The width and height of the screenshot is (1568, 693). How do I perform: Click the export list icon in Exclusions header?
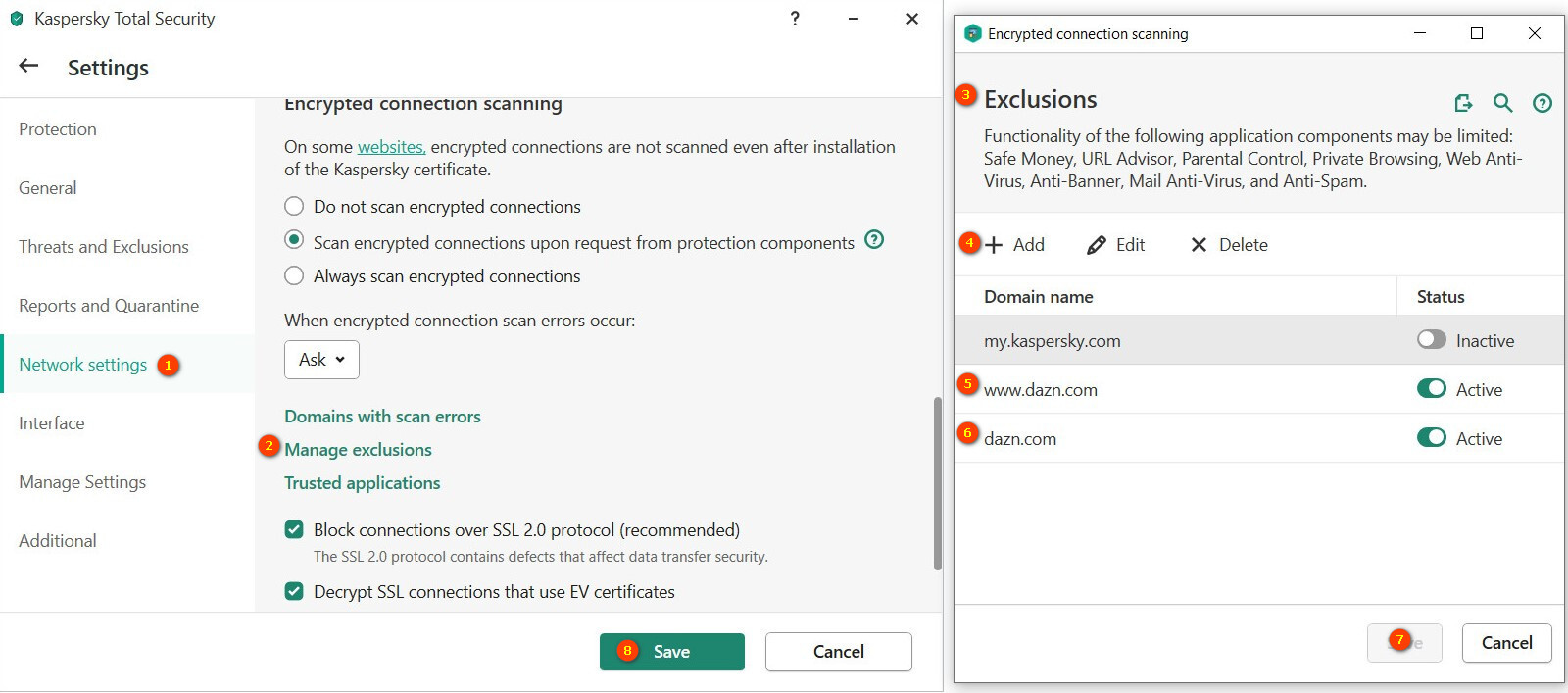1463,102
